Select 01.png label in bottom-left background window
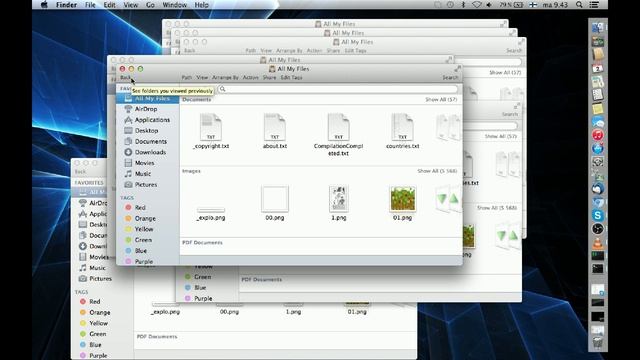 tap(357, 312)
